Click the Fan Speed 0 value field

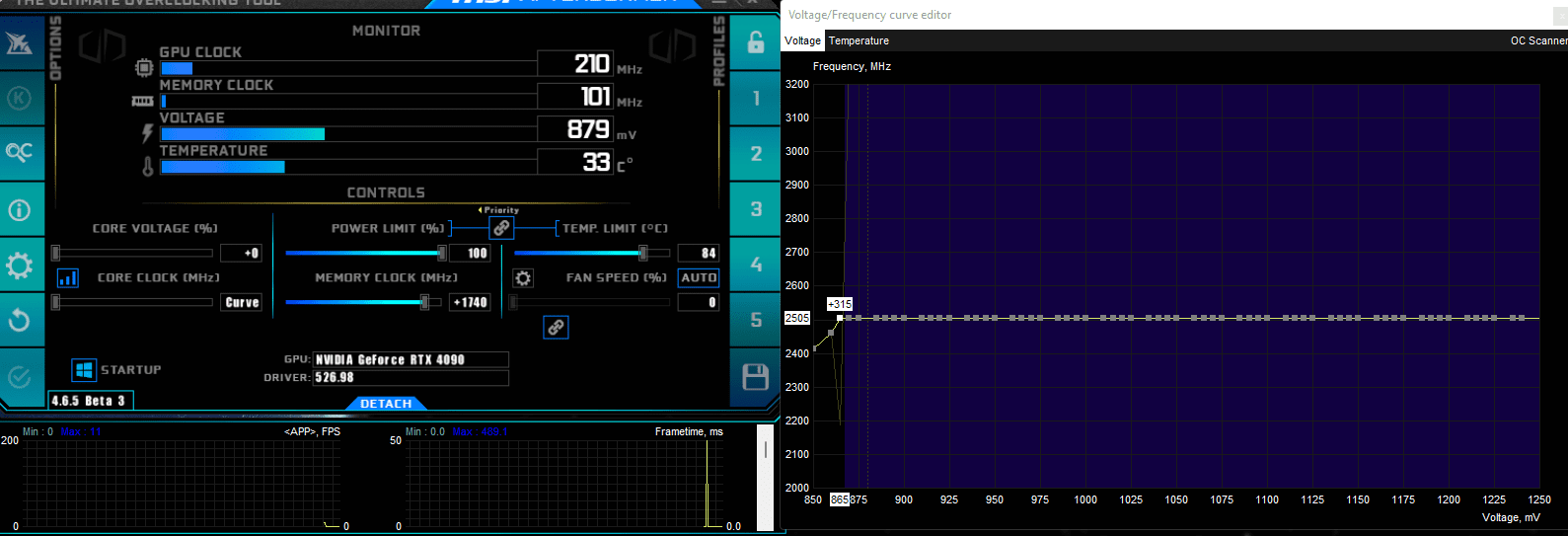point(699,303)
